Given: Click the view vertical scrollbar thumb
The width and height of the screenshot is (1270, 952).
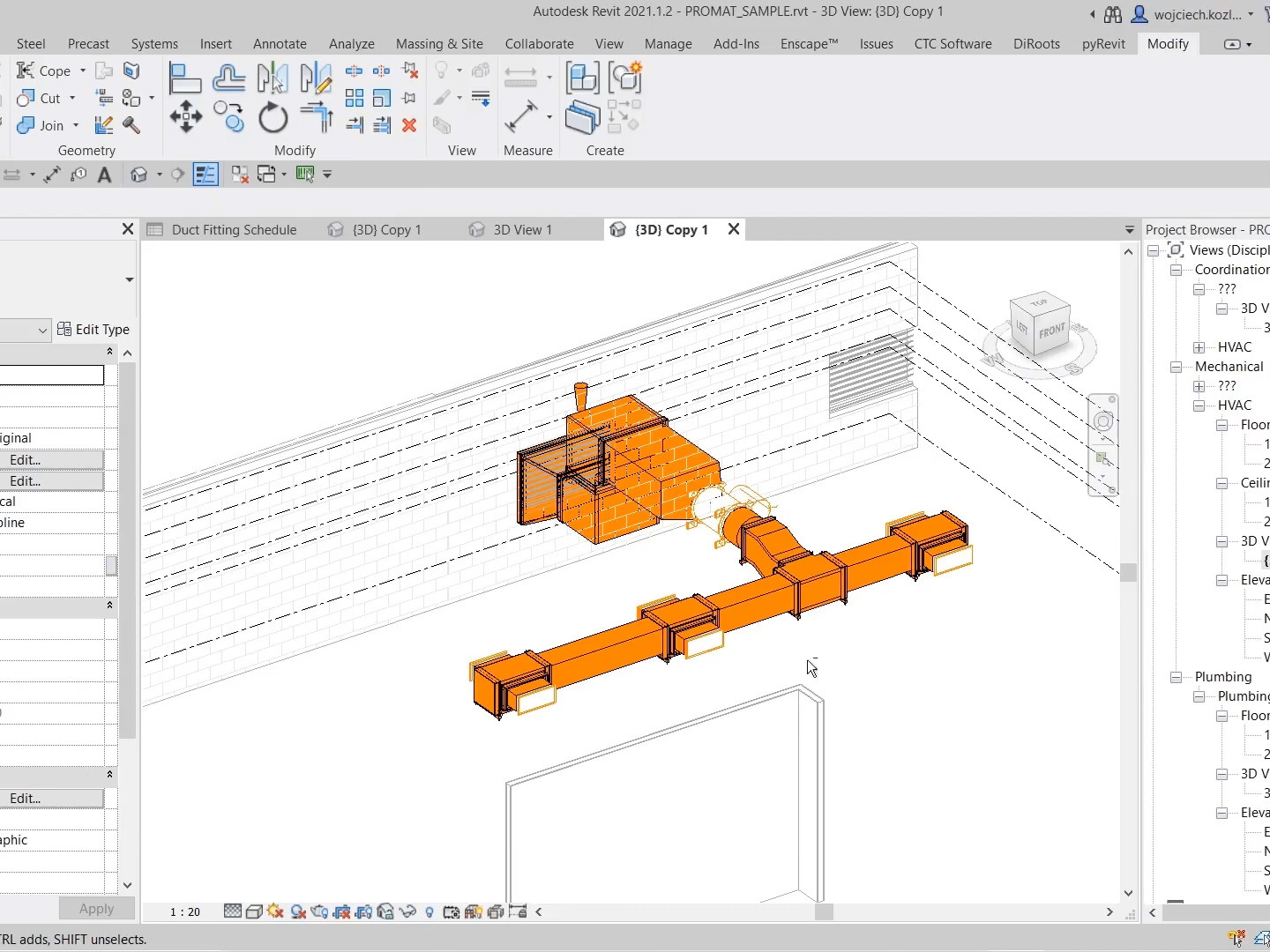Looking at the screenshot, I should click(1128, 572).
